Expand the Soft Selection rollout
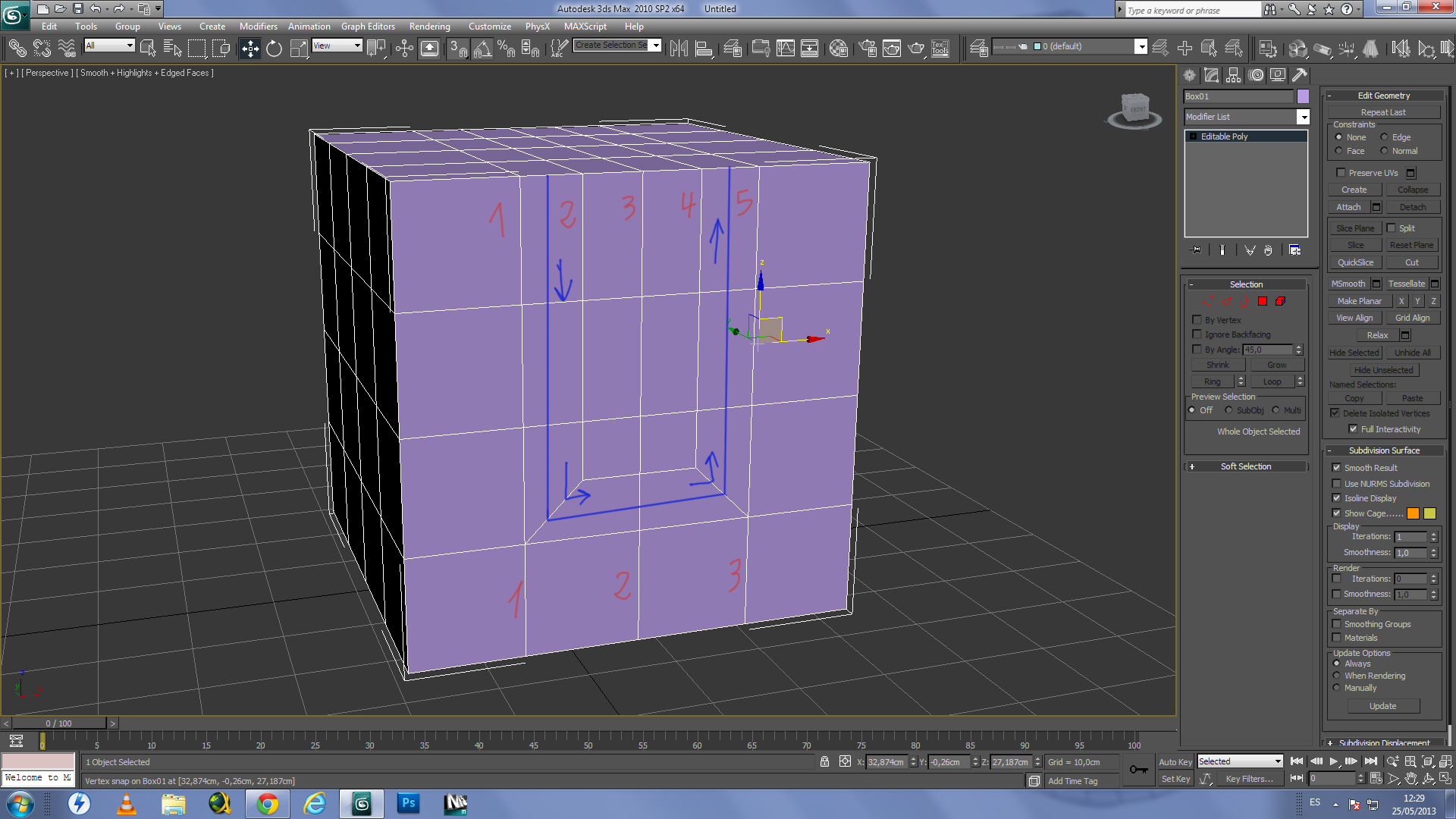The height and width of the screenshot is (819, 1456). [x=1245, y=466]
